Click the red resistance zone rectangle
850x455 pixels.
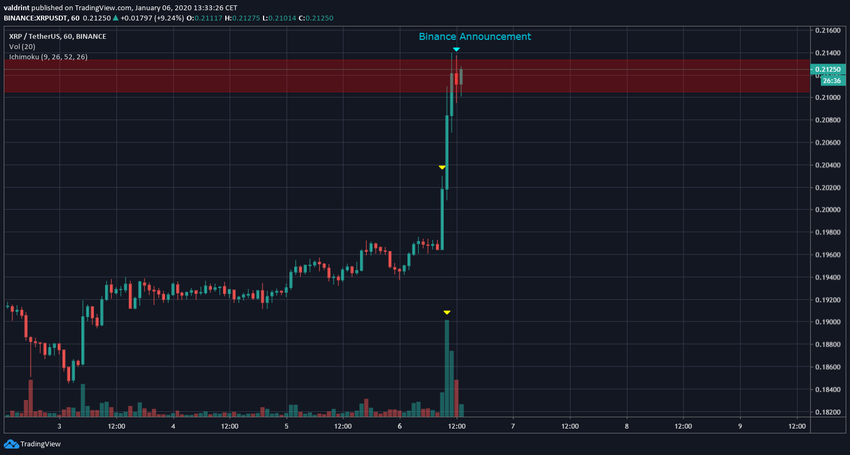[407, 76]
